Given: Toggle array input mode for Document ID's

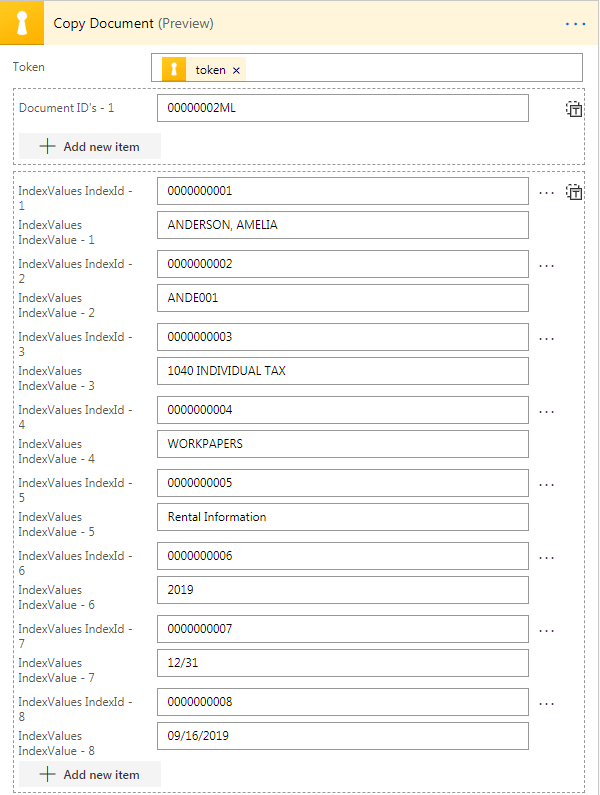Looking at the screenshot, I should click(x=574, y=109).
